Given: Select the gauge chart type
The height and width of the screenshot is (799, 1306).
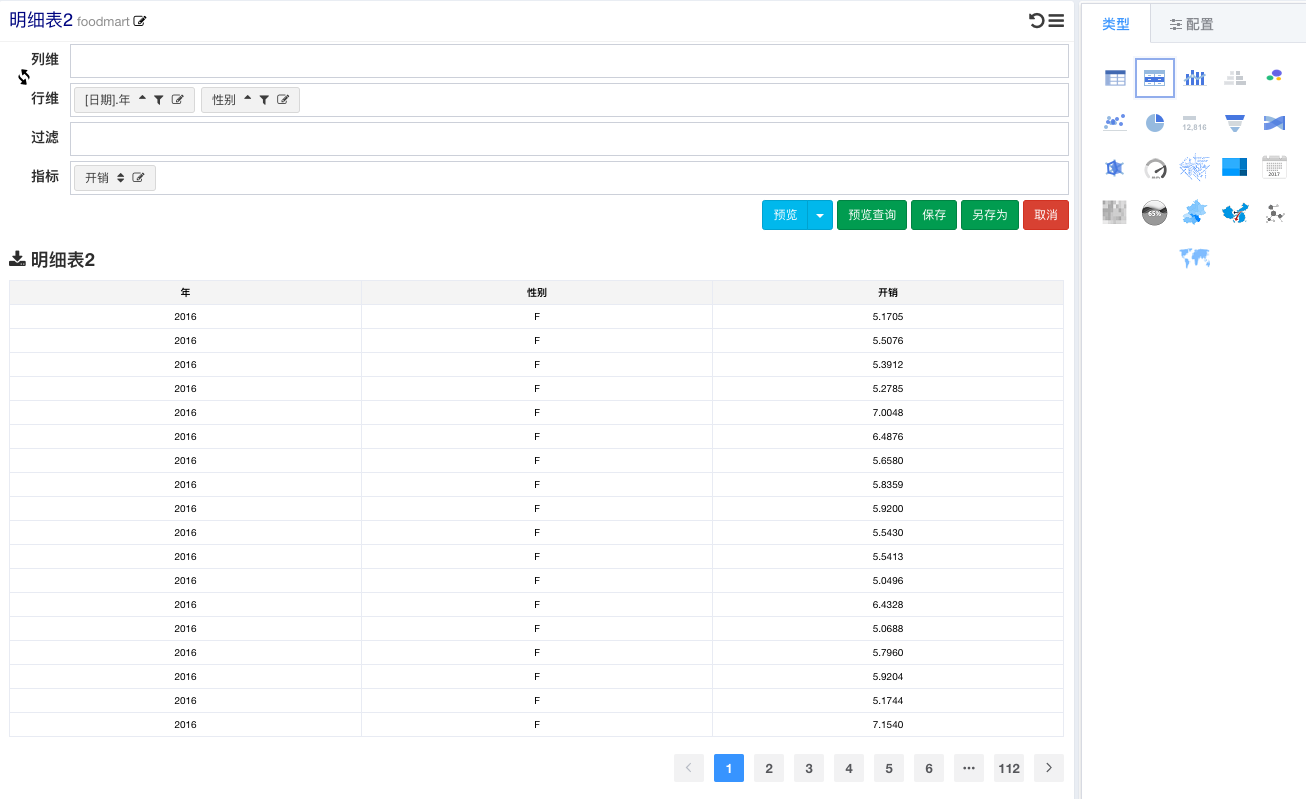Looking at the screenshot, I should [1155, 168].
